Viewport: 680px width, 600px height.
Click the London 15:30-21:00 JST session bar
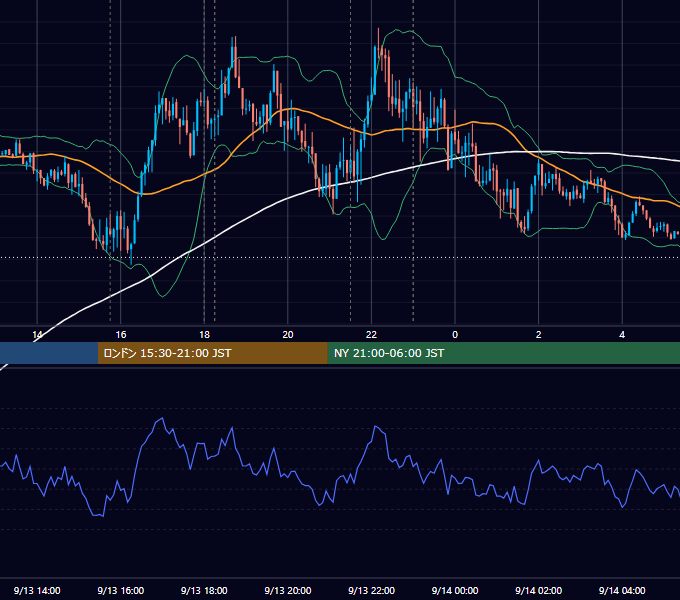(212, 353)
